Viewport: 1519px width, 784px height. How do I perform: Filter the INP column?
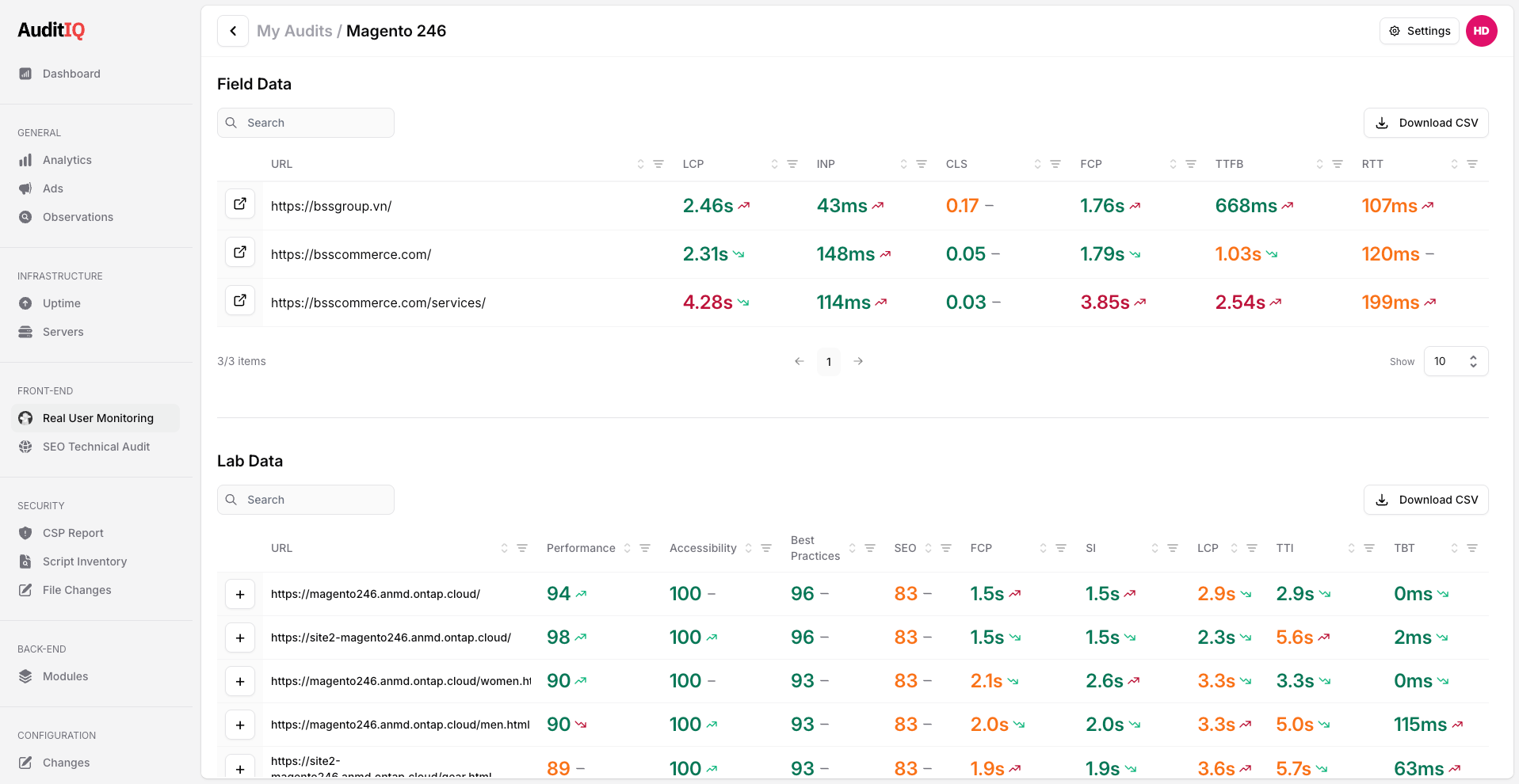[922, 164]
